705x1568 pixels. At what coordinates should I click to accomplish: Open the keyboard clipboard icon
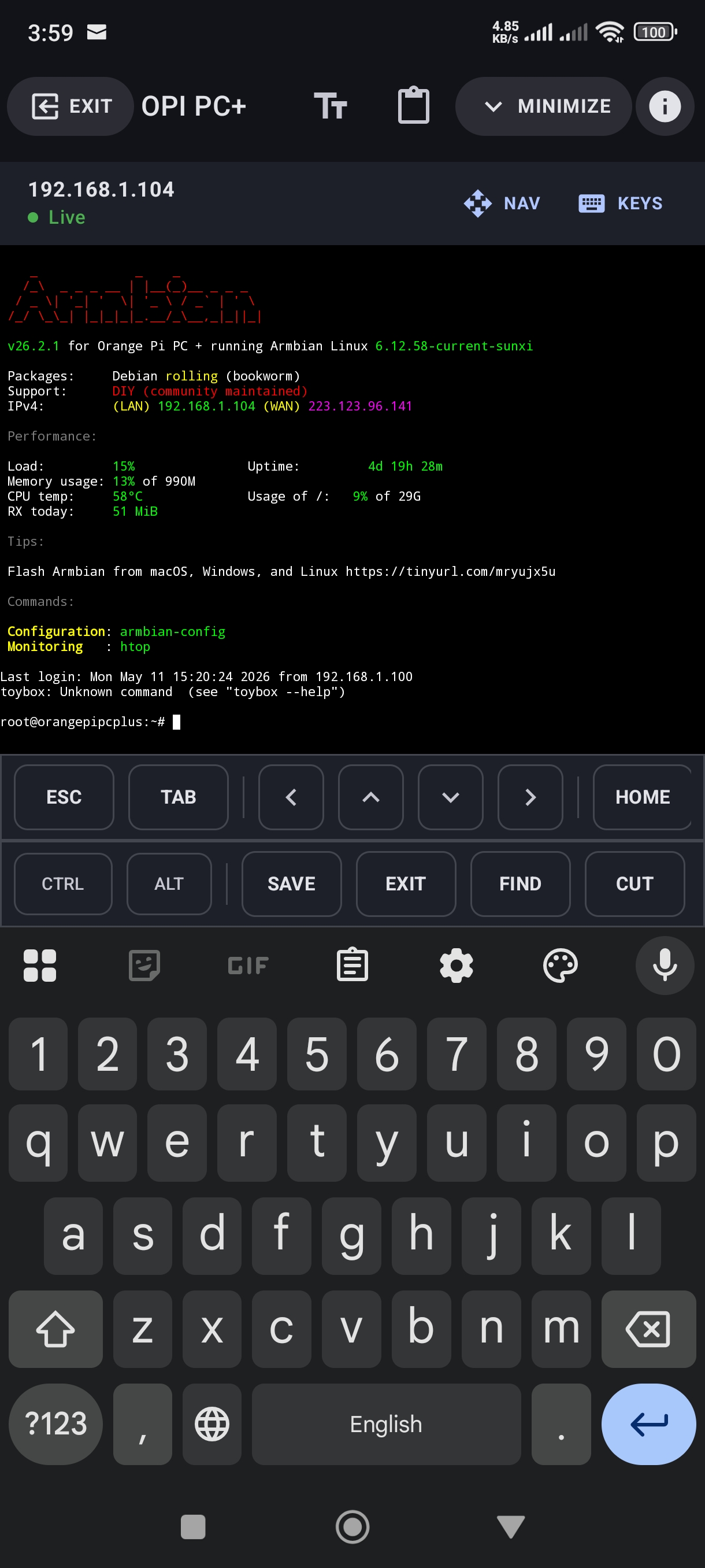click(352, 965)
